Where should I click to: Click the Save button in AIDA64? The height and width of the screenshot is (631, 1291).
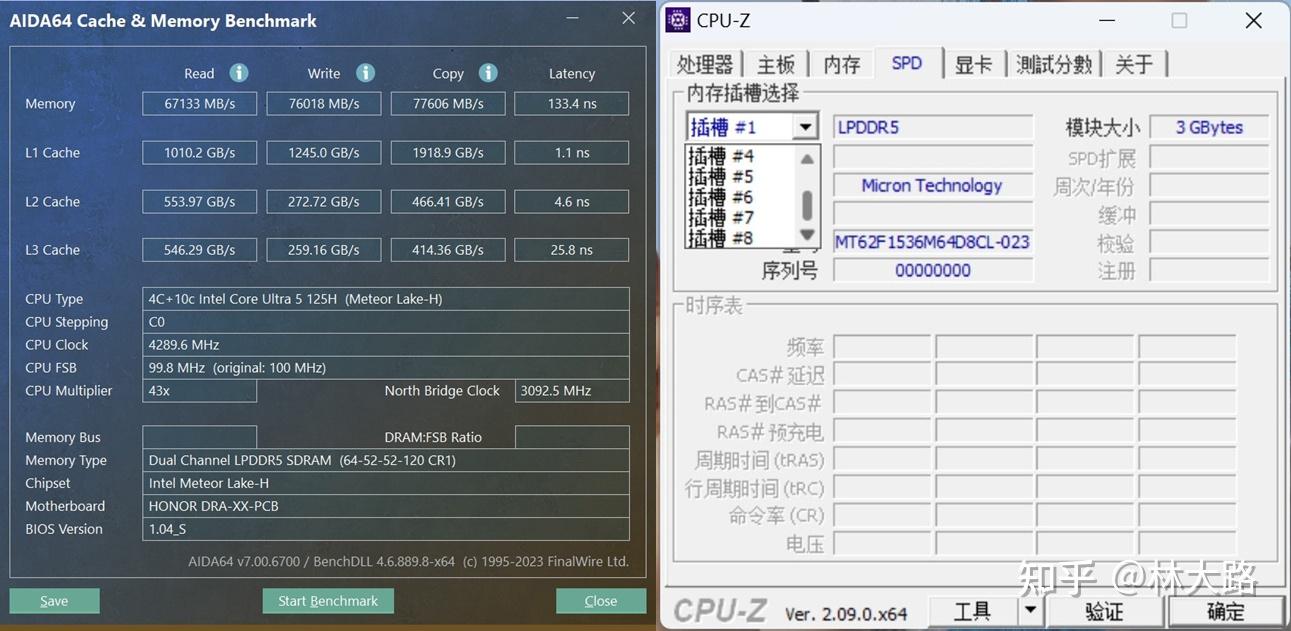coord(54,601)
